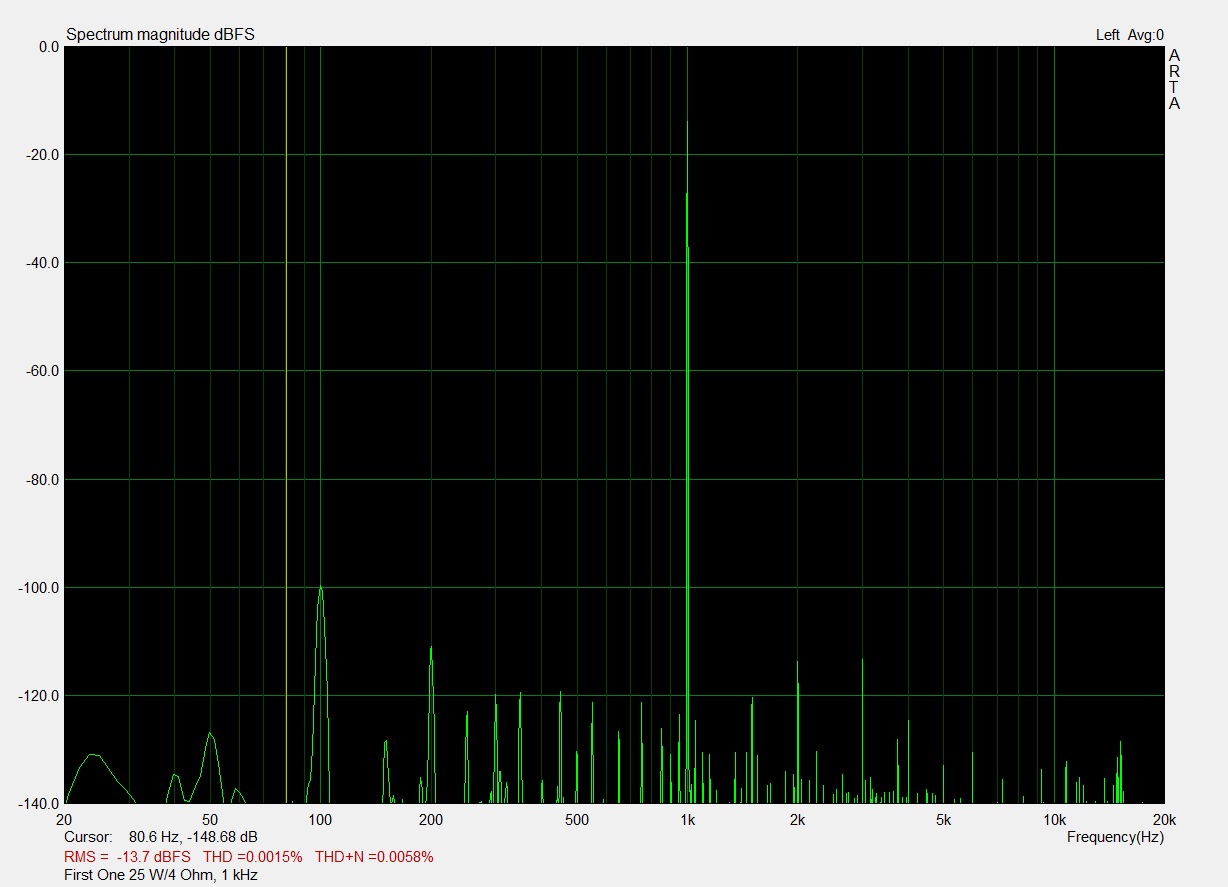Screen dimensions: 1228x887
Task: Click the cursor readout '80.6 Hz, -148.68 dB'
Action: click(193, 836)
